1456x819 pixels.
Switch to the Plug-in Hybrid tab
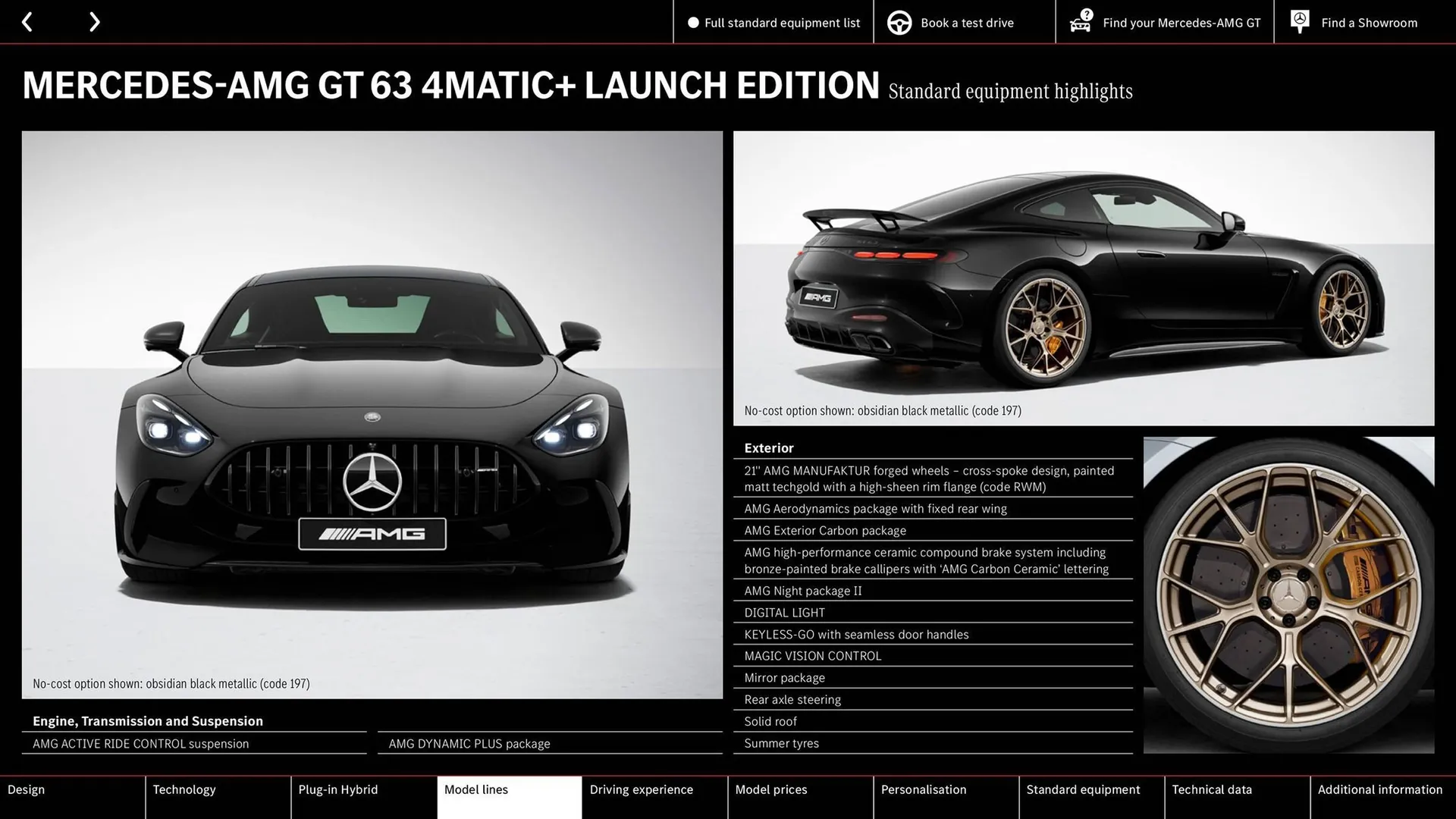tap(363, 797)
